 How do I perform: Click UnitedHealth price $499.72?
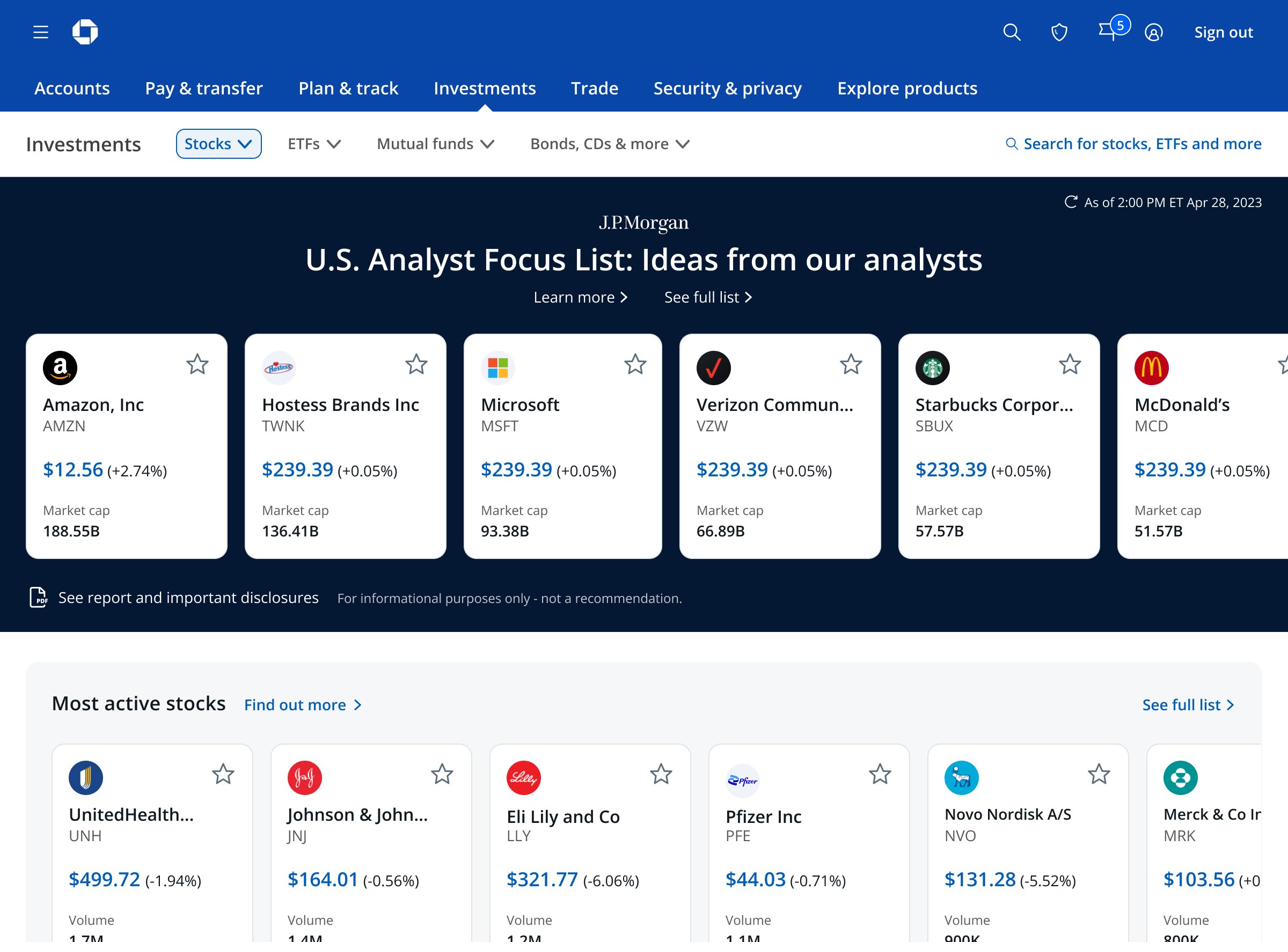pyautogui.click(x=105, y=879)
